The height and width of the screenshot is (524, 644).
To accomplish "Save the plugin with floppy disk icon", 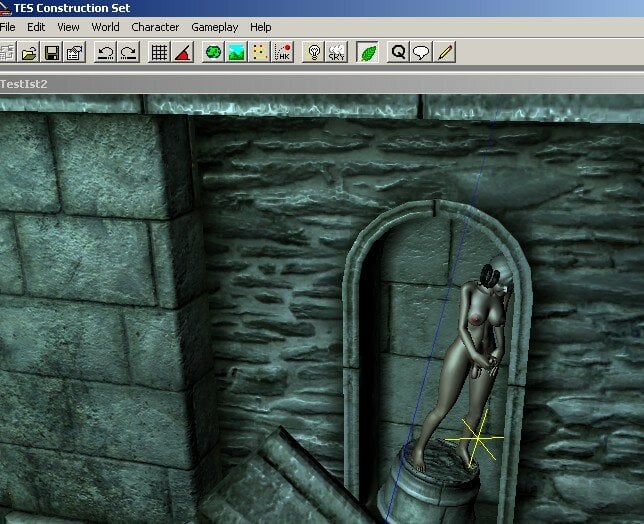I will 52,52.
